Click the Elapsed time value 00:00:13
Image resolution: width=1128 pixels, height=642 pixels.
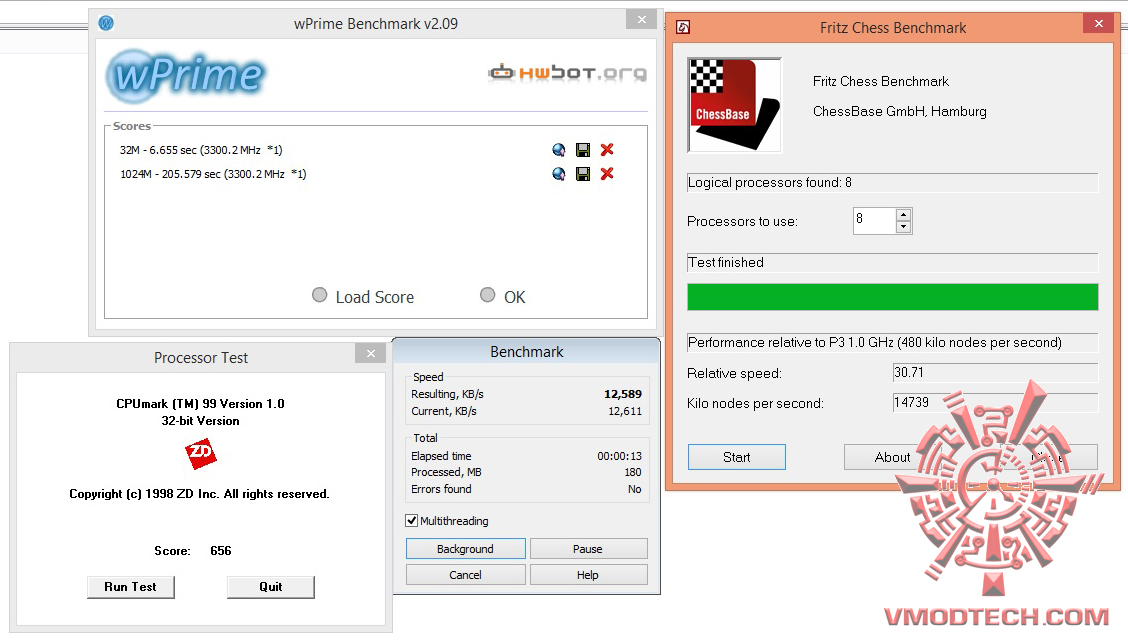tap(619, 456)
